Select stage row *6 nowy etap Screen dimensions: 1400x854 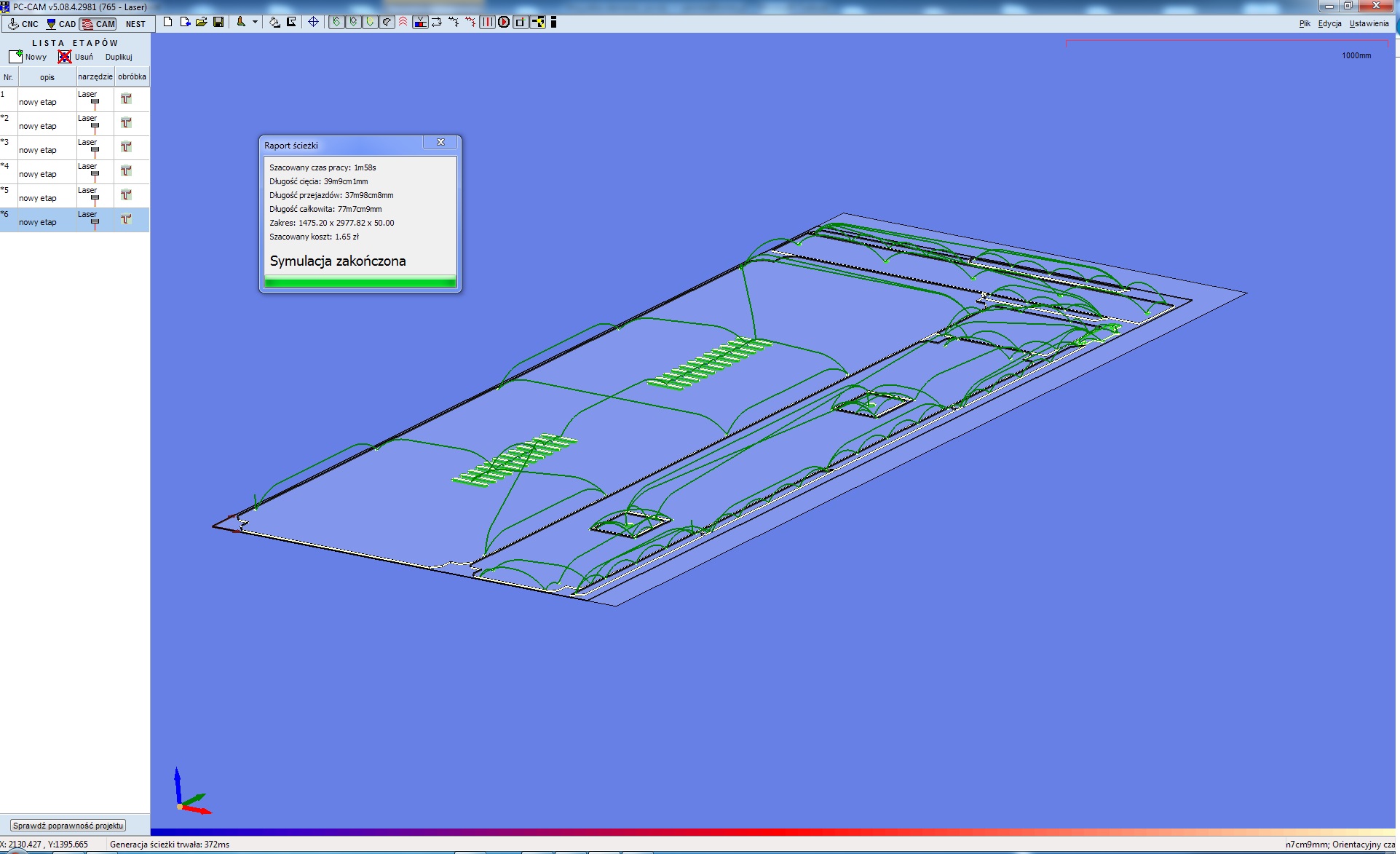[75, 219]
